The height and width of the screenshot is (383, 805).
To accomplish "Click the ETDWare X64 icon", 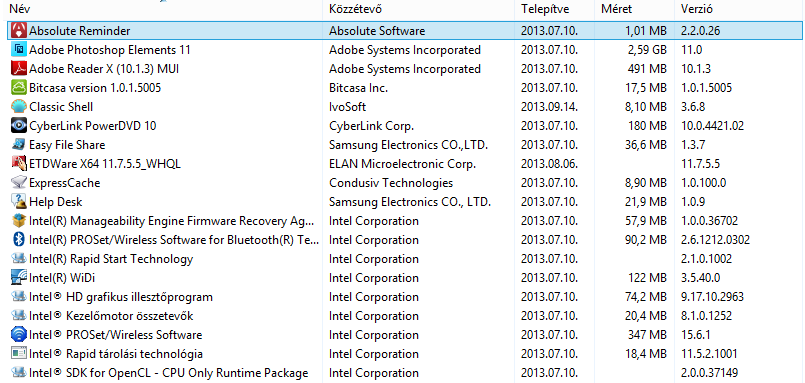I will point(19,164).
